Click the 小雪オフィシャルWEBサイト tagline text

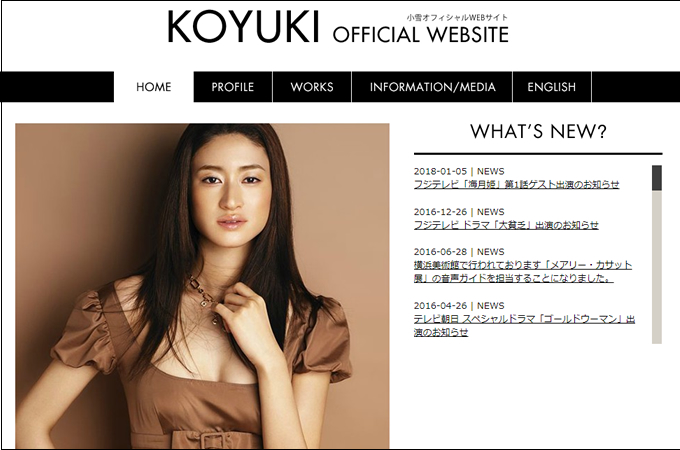[457, 17]
